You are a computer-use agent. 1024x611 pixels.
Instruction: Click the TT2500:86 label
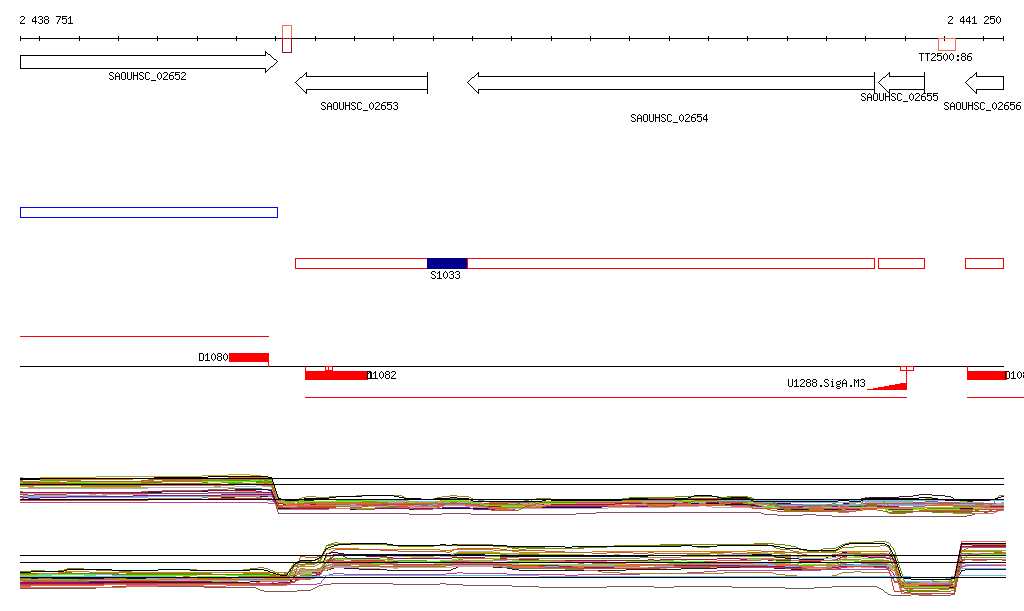[x=945, y=57]
